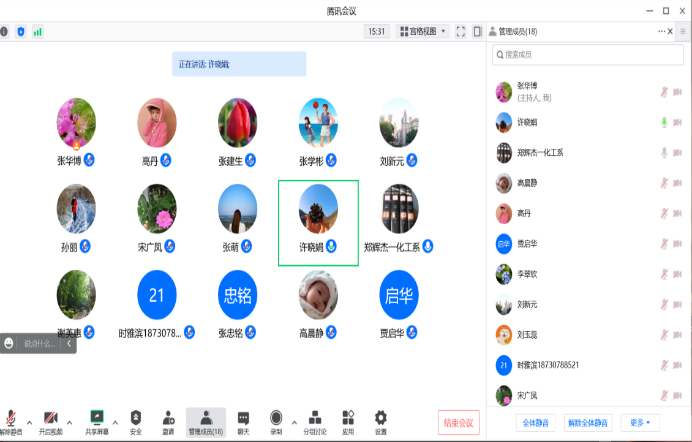Select 许晓娟's highlighted video tile

click(x=318, y=222)
